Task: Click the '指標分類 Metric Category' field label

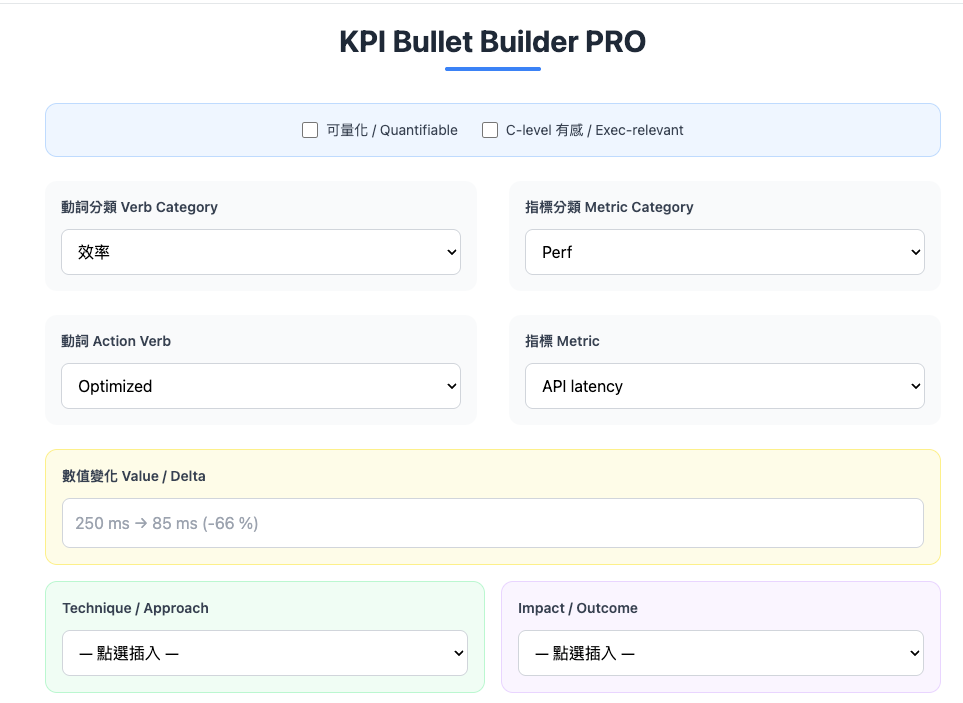Action: (609, 207)
